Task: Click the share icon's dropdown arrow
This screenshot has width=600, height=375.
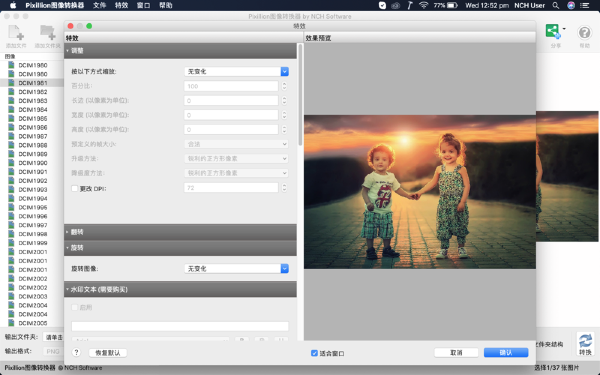Action: [x=564, y=29]
